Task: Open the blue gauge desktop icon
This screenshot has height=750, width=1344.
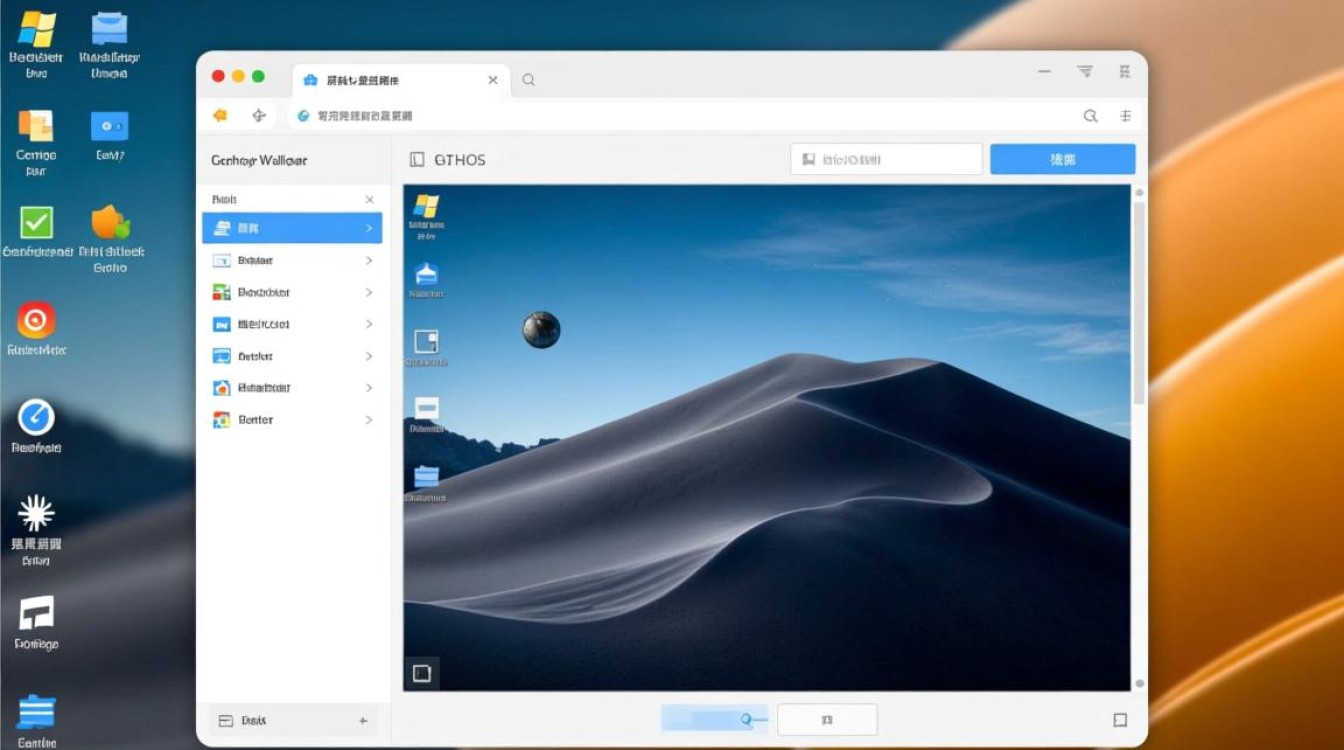Action: pyautogui.click(x=36, y=417)
